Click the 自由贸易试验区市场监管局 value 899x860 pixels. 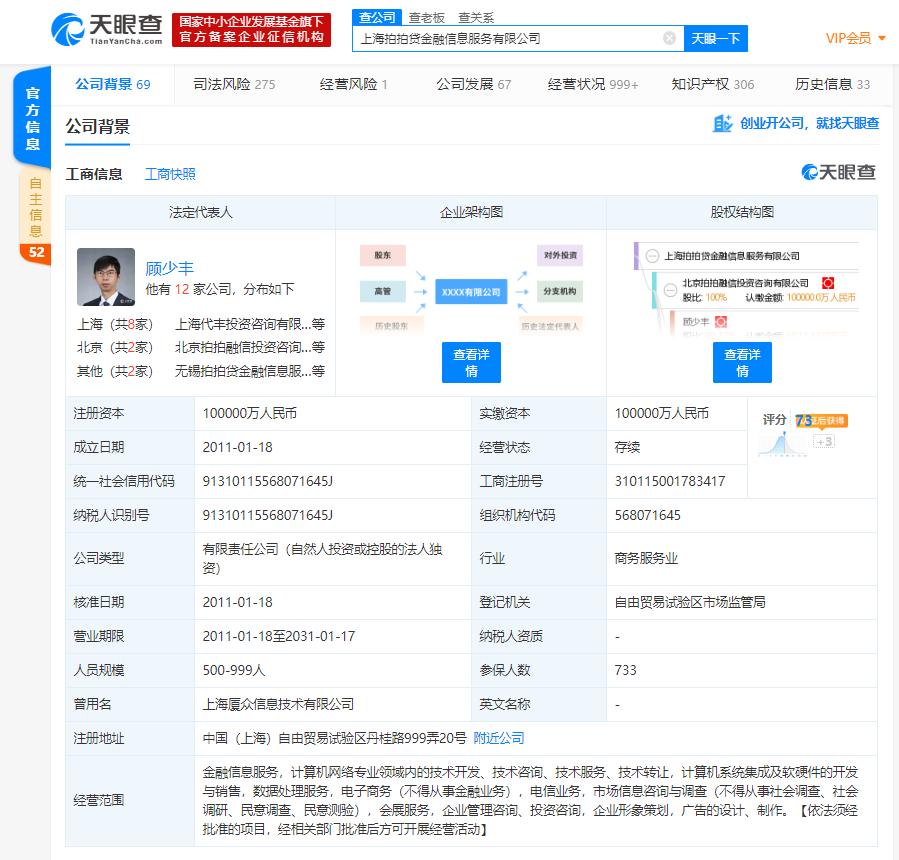tap(690, 602)
